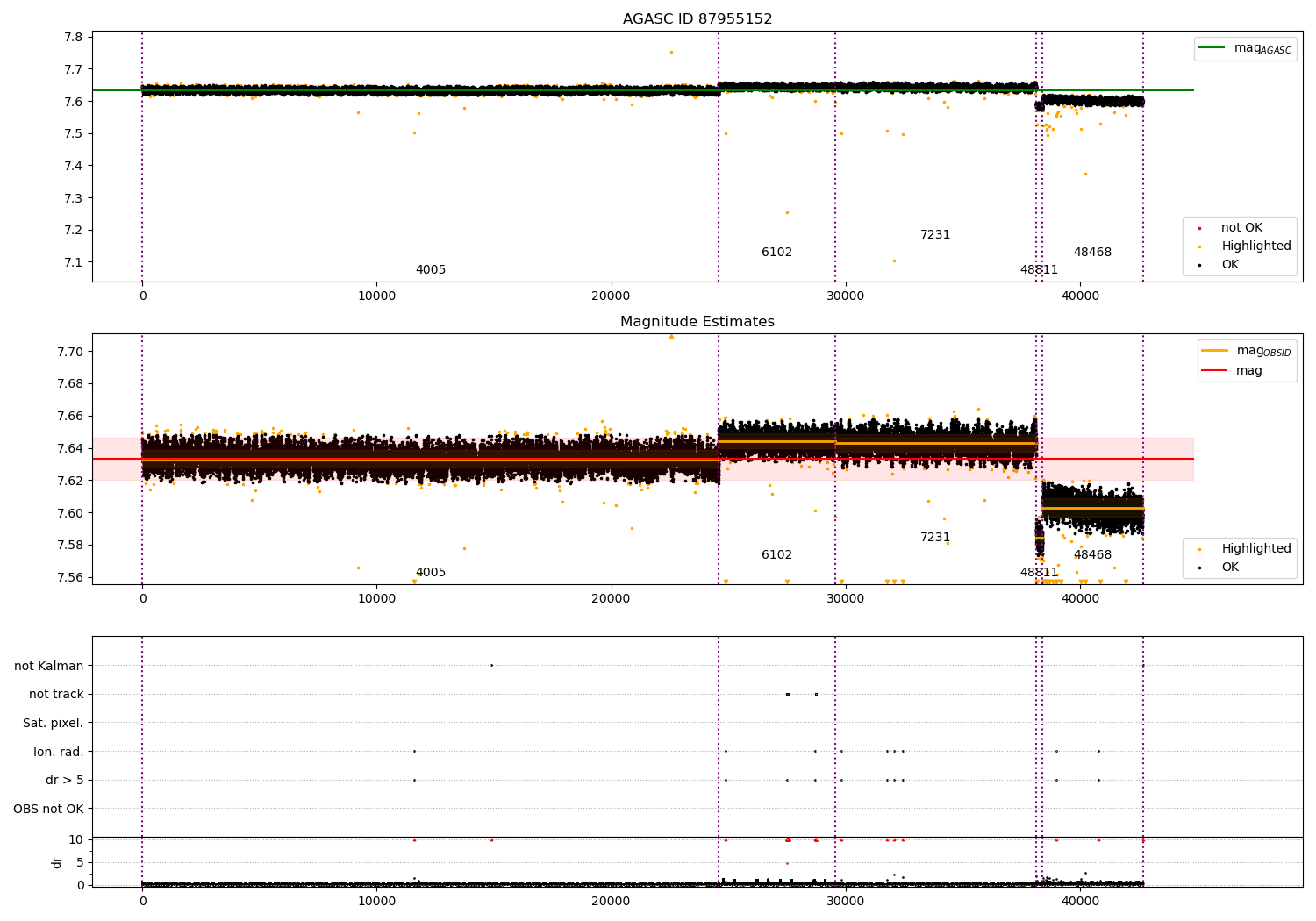Click the 'Sat. pixel.' row label
This screenshot has width=1316, height=921.
click(54, 723)
